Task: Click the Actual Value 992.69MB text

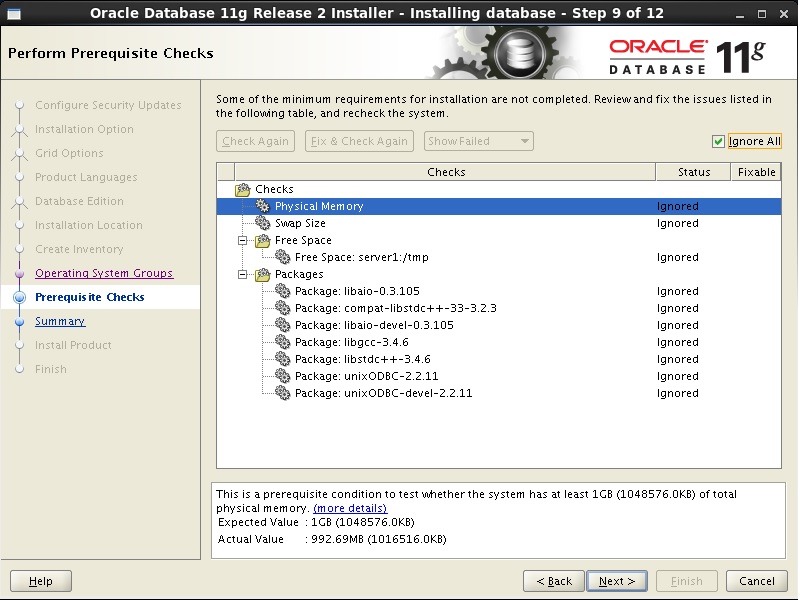Action: click(x=379, y=539)
